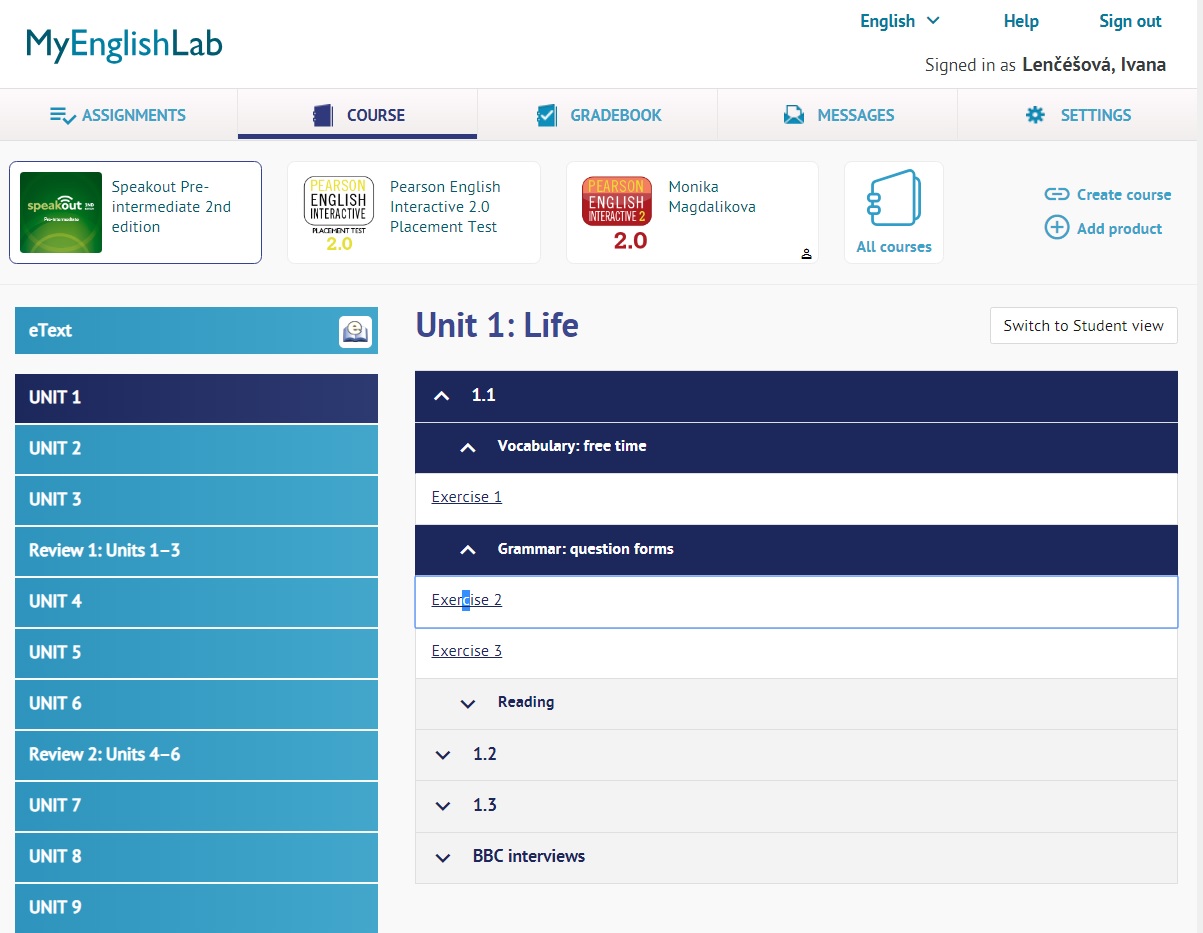Open the eText book icon
The image size is (1203, 933).
pos(355,331)
